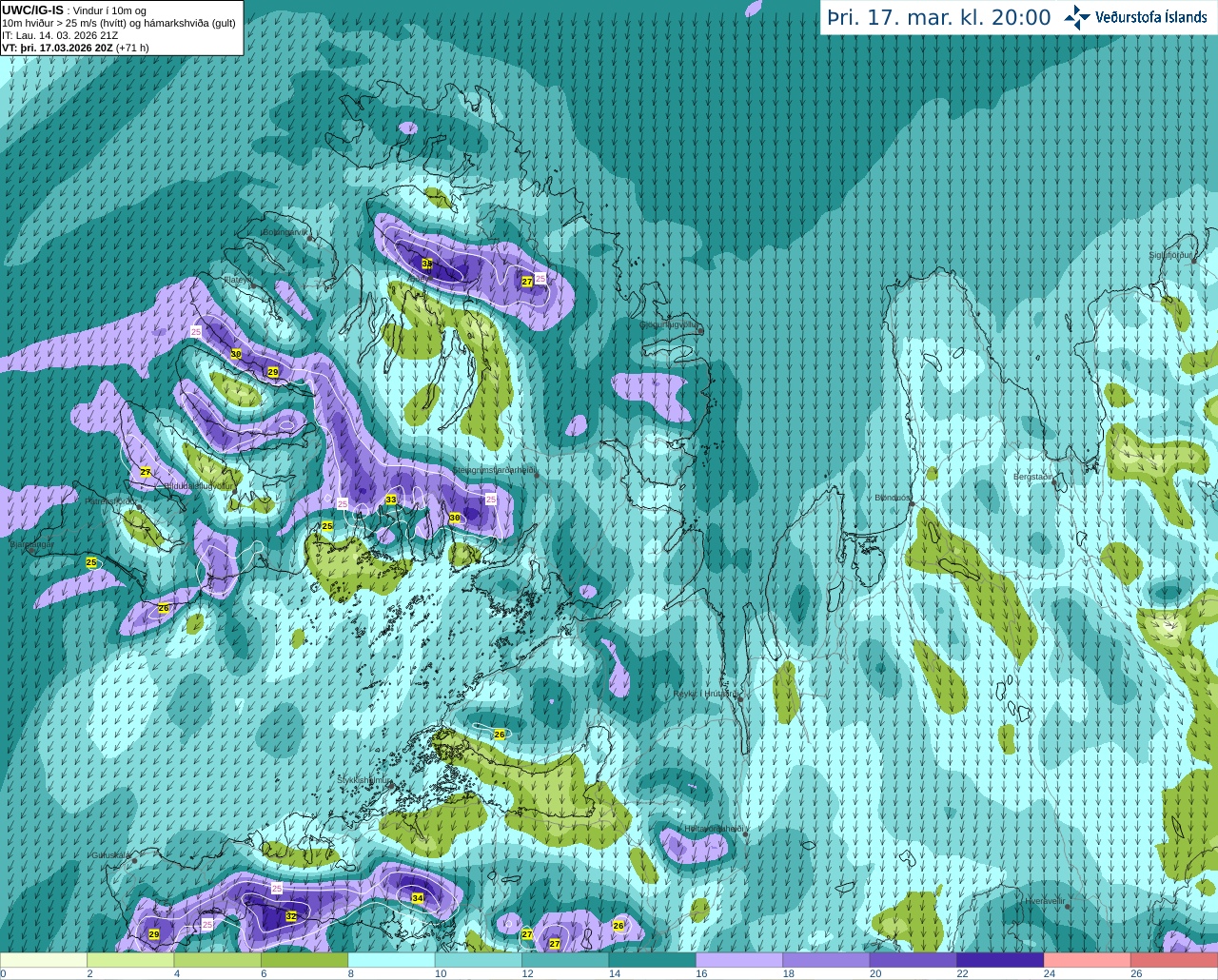The width and height of the screenshot is (1218, 980).
Task: Click the Hveravellir station label
Action: point(1044,900)
